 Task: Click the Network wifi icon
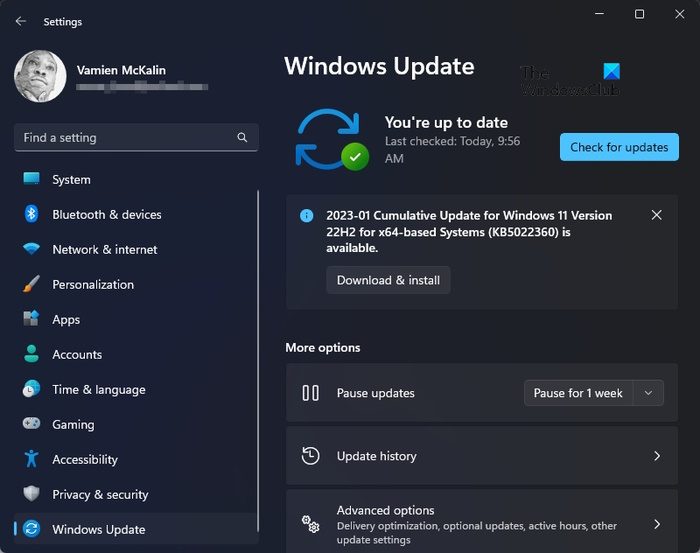click(x=31, y=249)
